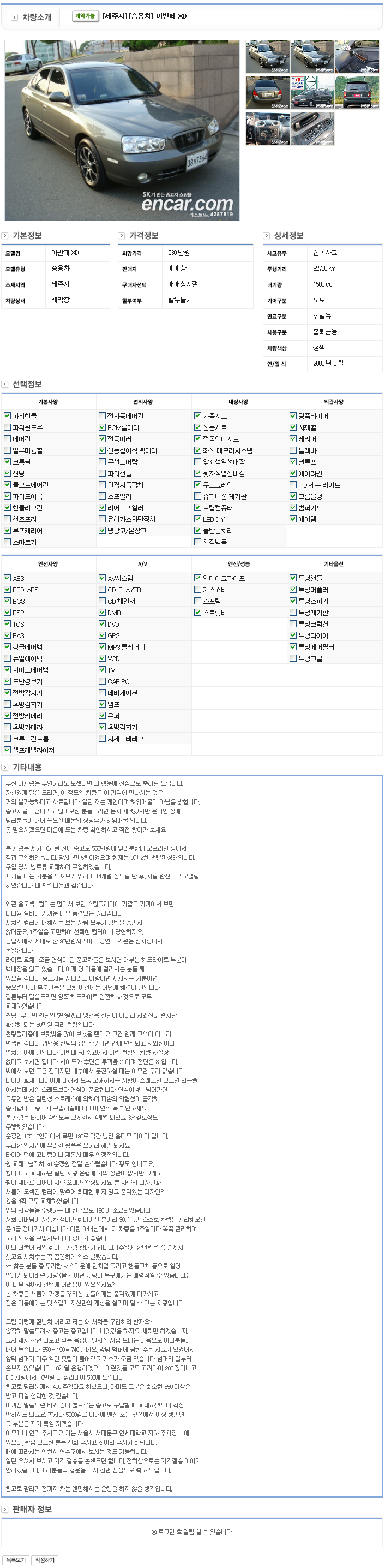The image size is (385, 1568).
Task: Click the arrow icon beside 기본정보 heading
Action: 5,235
